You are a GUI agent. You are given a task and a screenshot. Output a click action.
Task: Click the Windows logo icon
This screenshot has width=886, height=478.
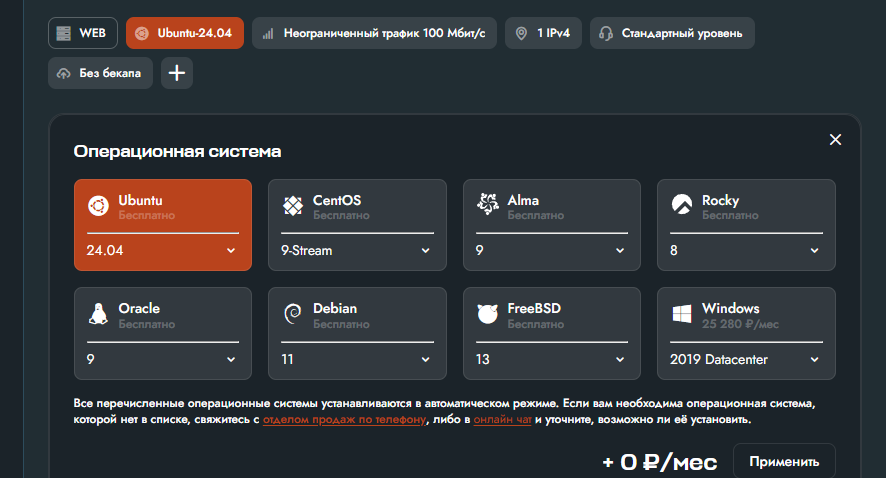pyautogui.click(x=682, y=314)
